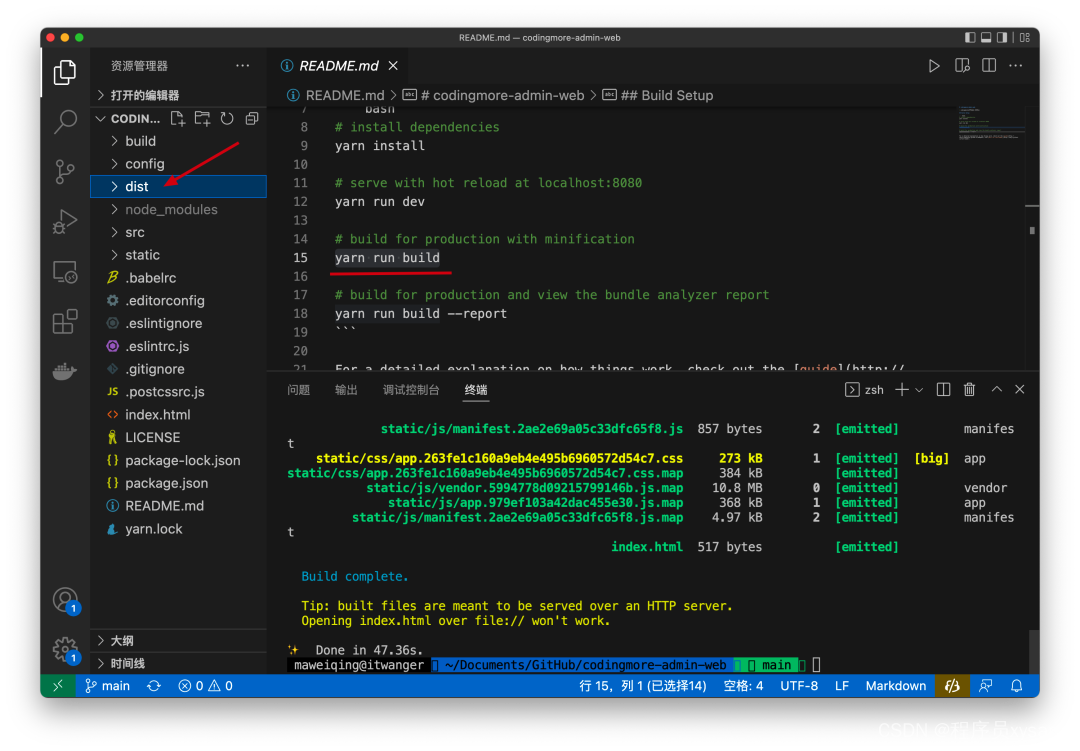Expand the 大纲 outline section
The image size is (1080, 751).
(178, 641)
